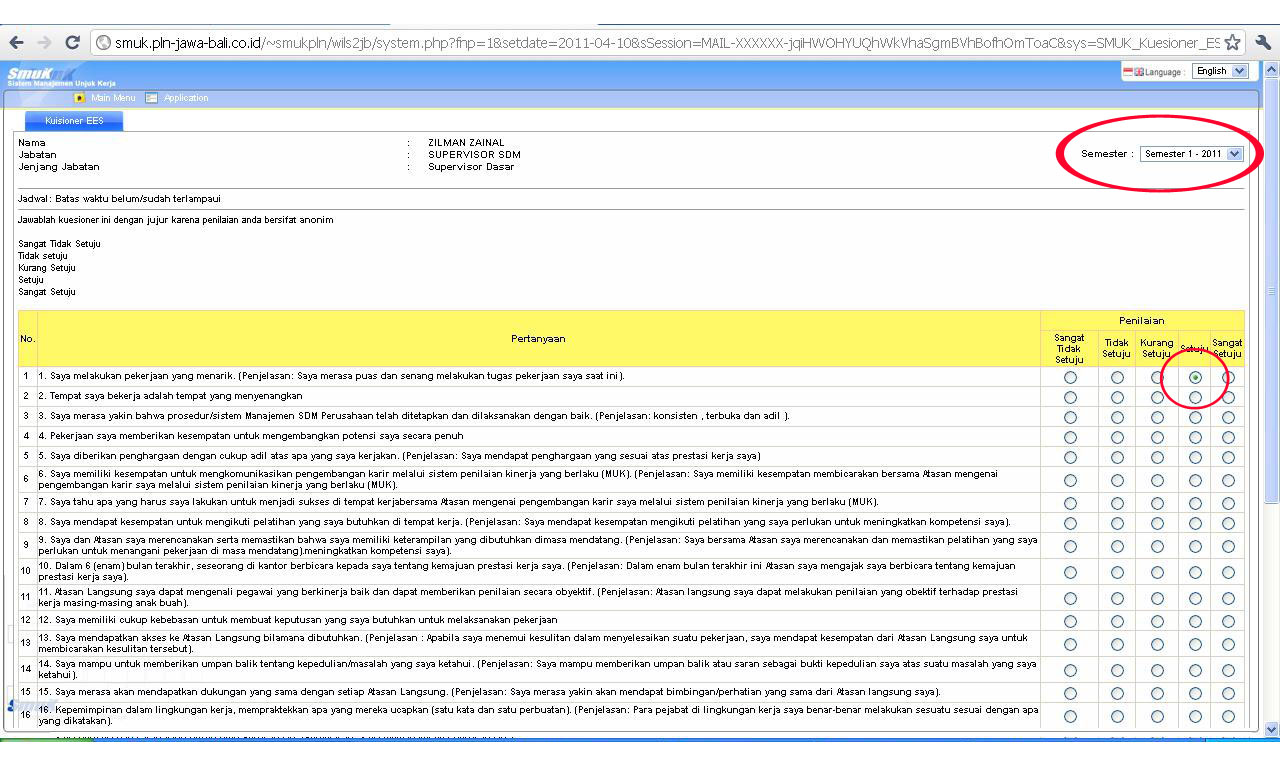This screenshot has width=1280, height=768.
Task: Open the Main Menu item
Action: coord(113,98)
